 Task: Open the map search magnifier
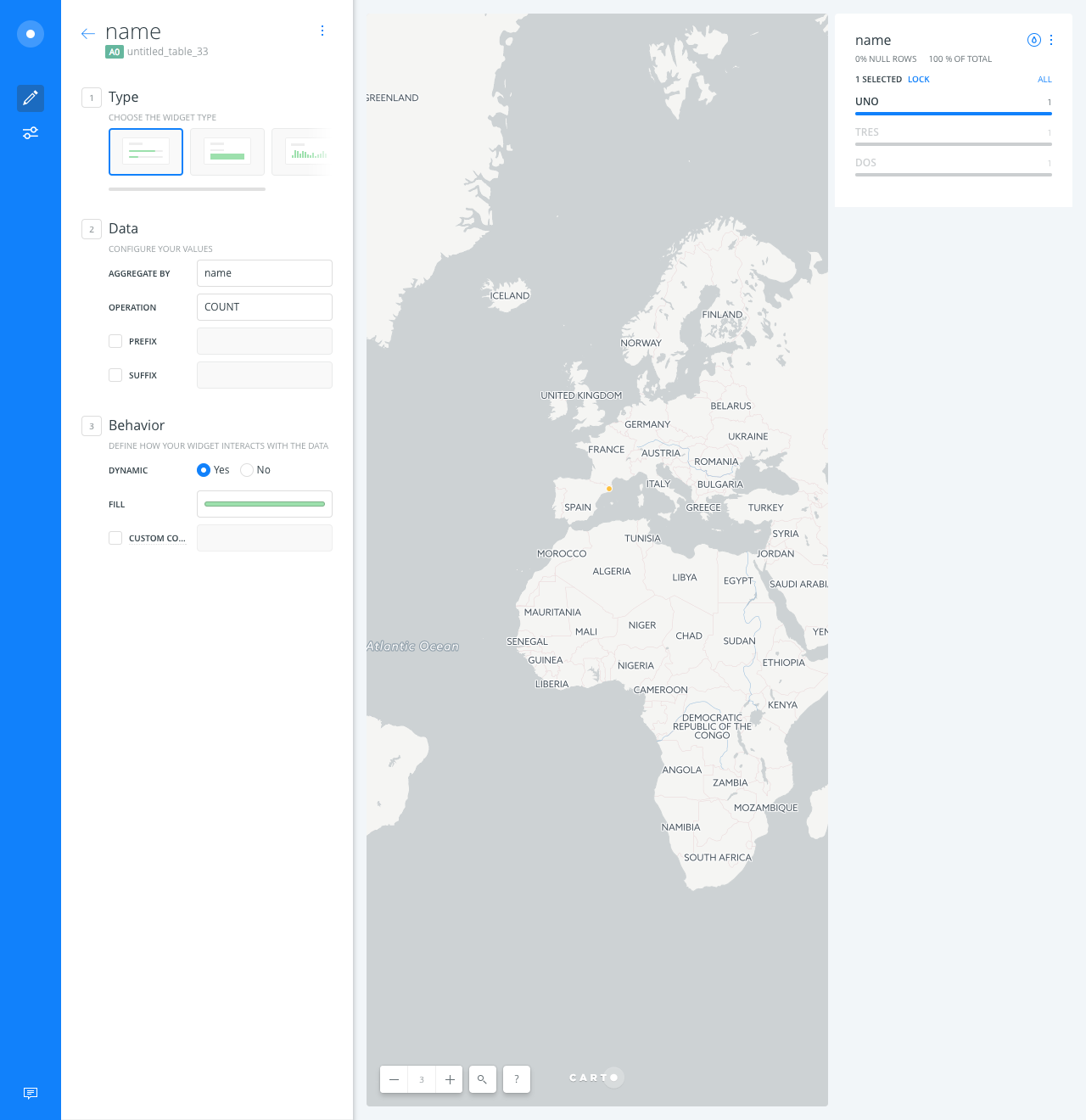point(483,1079)
